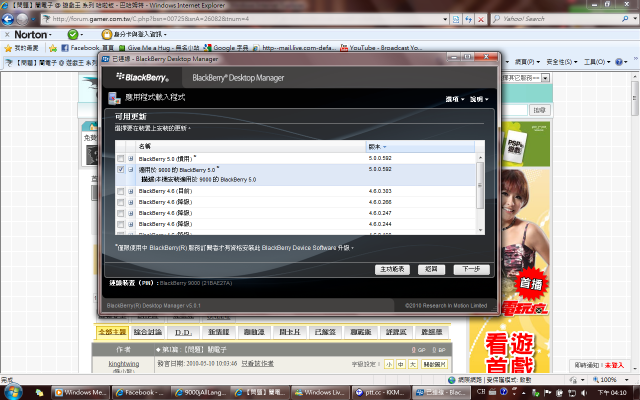Image resolution: width=640 pixels, height=400 pixels.
Task: Open the 安全性(S) safety menu in IE
Action: 562,62
